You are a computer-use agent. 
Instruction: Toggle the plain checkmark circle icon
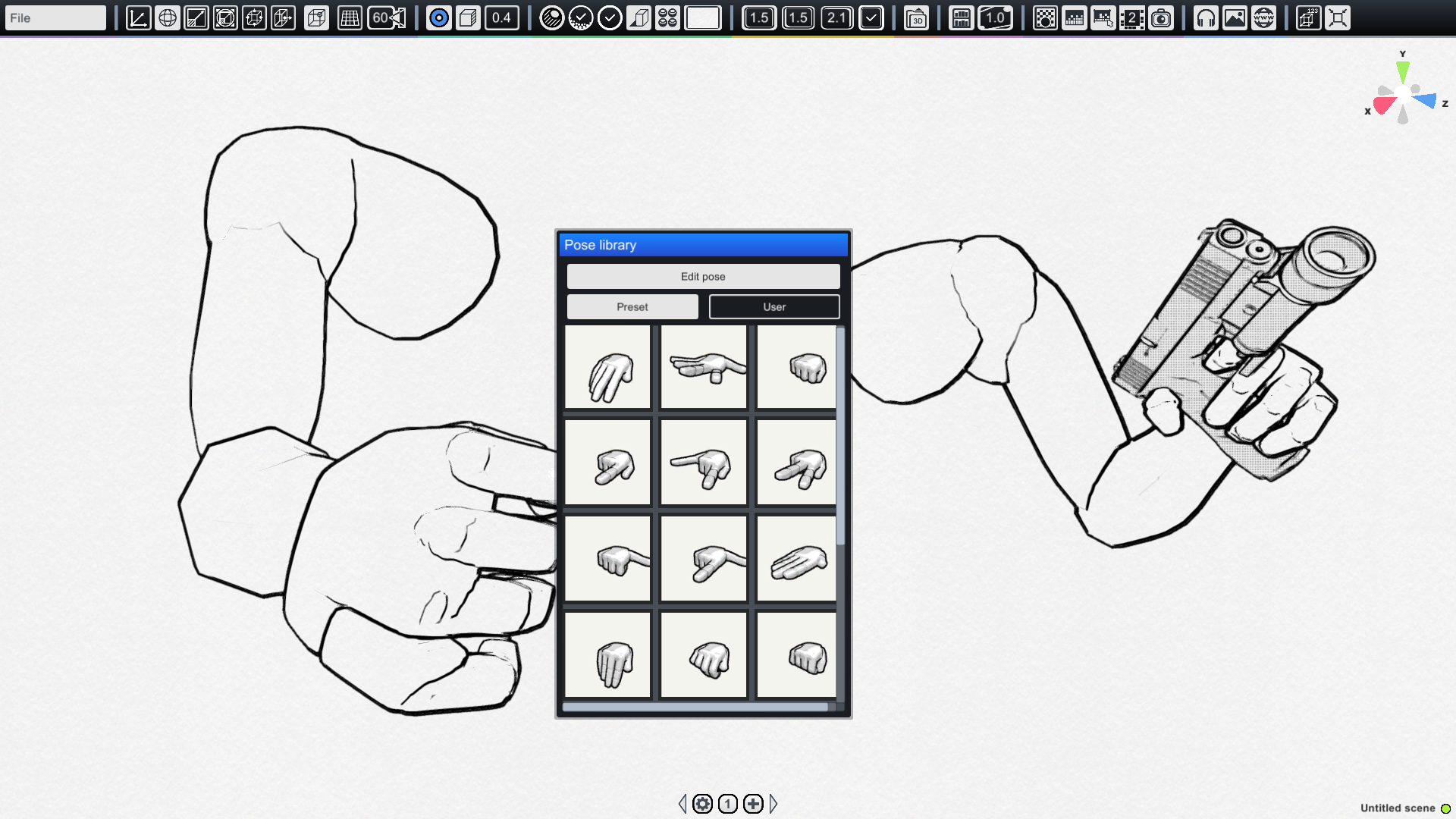click(x=609, y=17)
